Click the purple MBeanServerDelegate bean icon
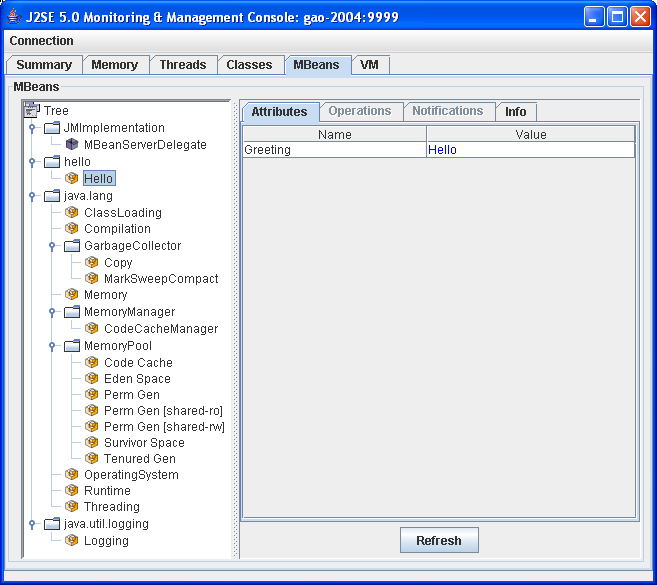This screenshot has height=585, width=657. (72, 145)
